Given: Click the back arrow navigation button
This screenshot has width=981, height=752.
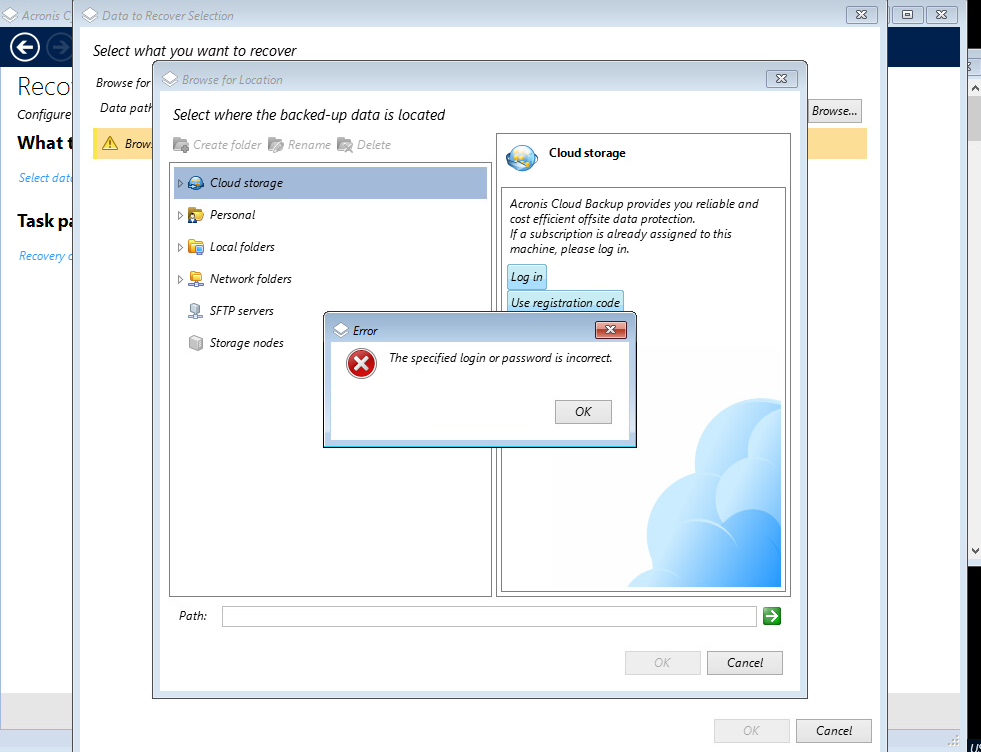Looking at the screenshot, I should click(x=25, y=46).
